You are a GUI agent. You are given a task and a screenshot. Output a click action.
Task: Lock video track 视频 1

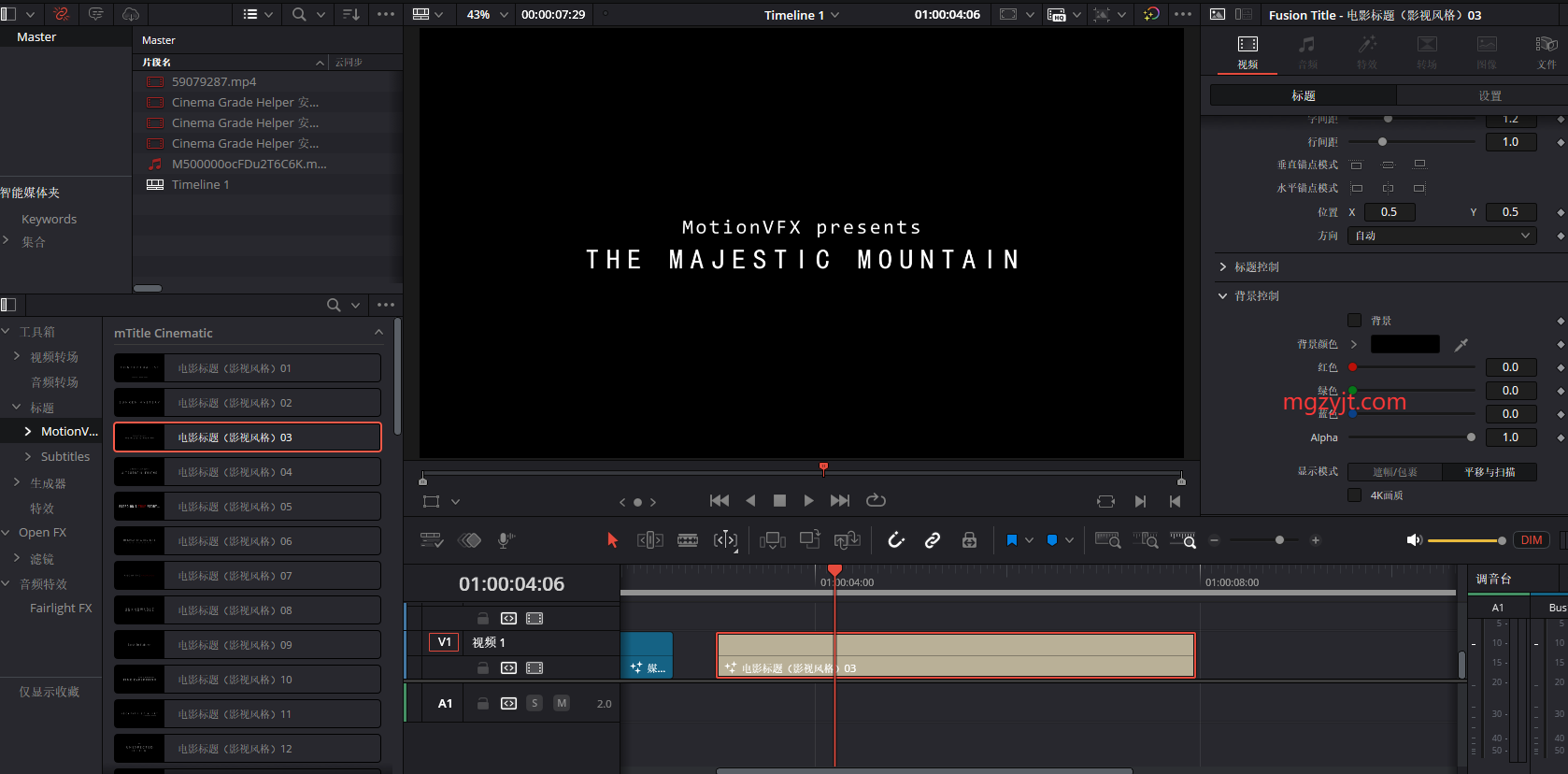(483, 667)
